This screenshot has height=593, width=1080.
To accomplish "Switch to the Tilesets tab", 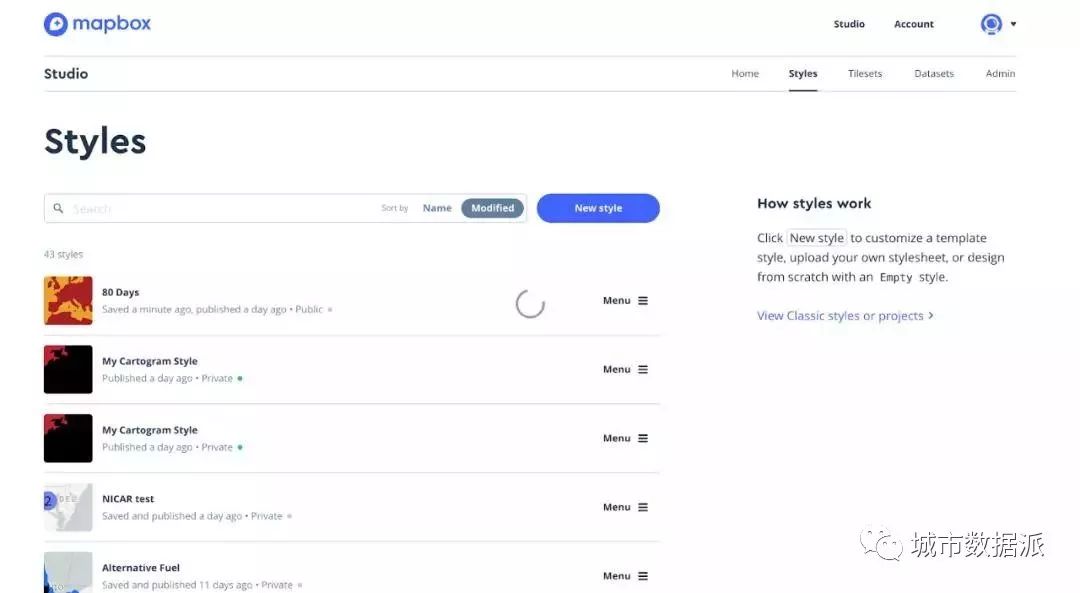I will coord(865,74).
